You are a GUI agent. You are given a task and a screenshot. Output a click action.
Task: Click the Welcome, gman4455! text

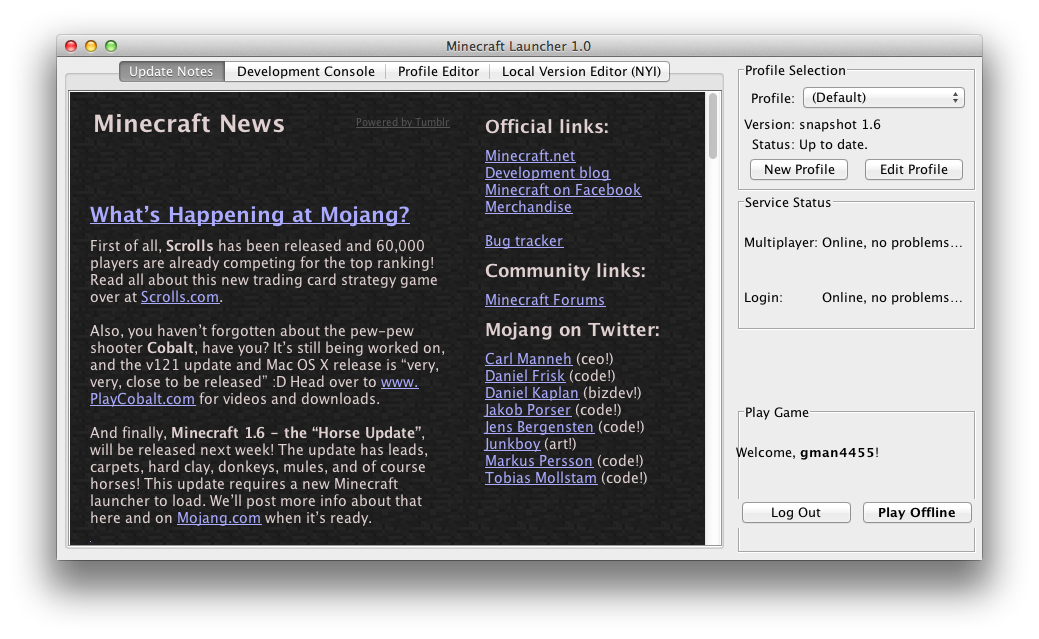(x=808, y=453)
